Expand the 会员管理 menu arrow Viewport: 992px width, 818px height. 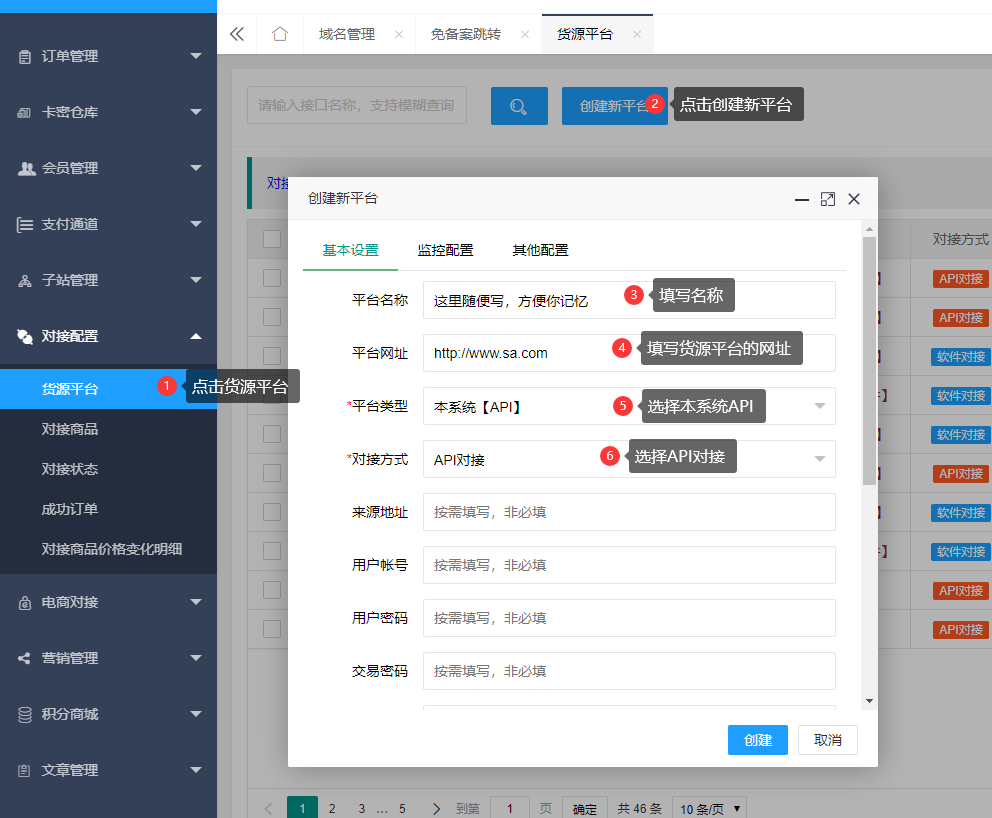click(x=196, y=168)
